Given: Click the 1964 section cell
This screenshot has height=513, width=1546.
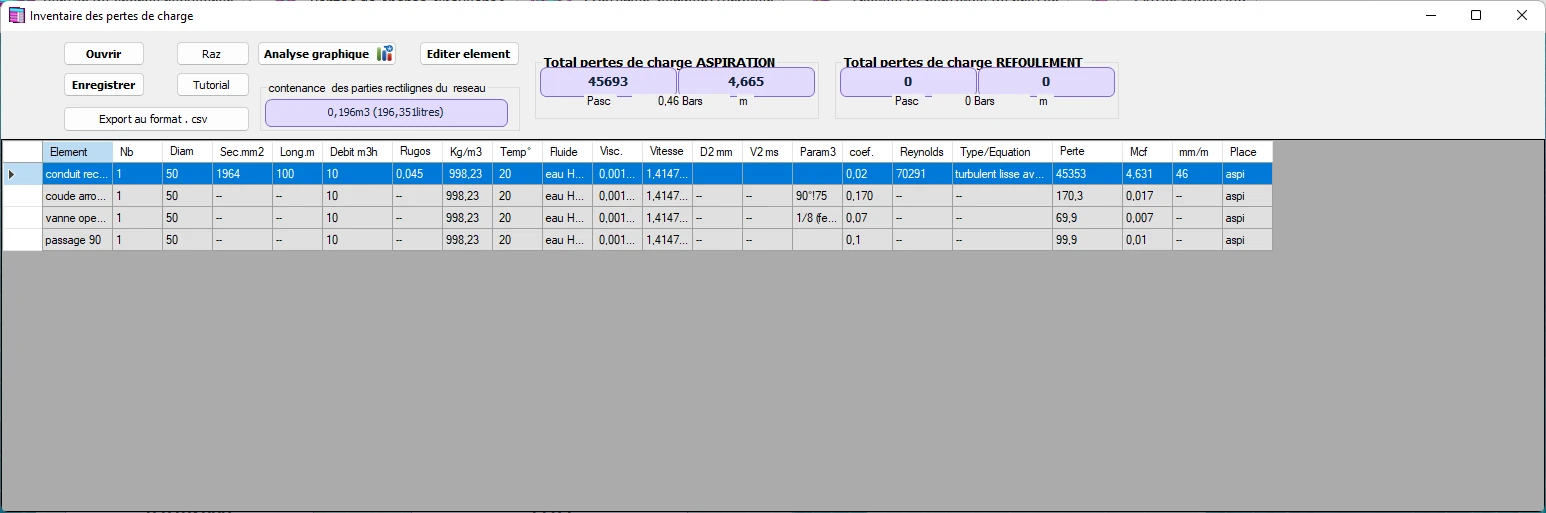Looking at the screenshot, I should tap(242, 174).
